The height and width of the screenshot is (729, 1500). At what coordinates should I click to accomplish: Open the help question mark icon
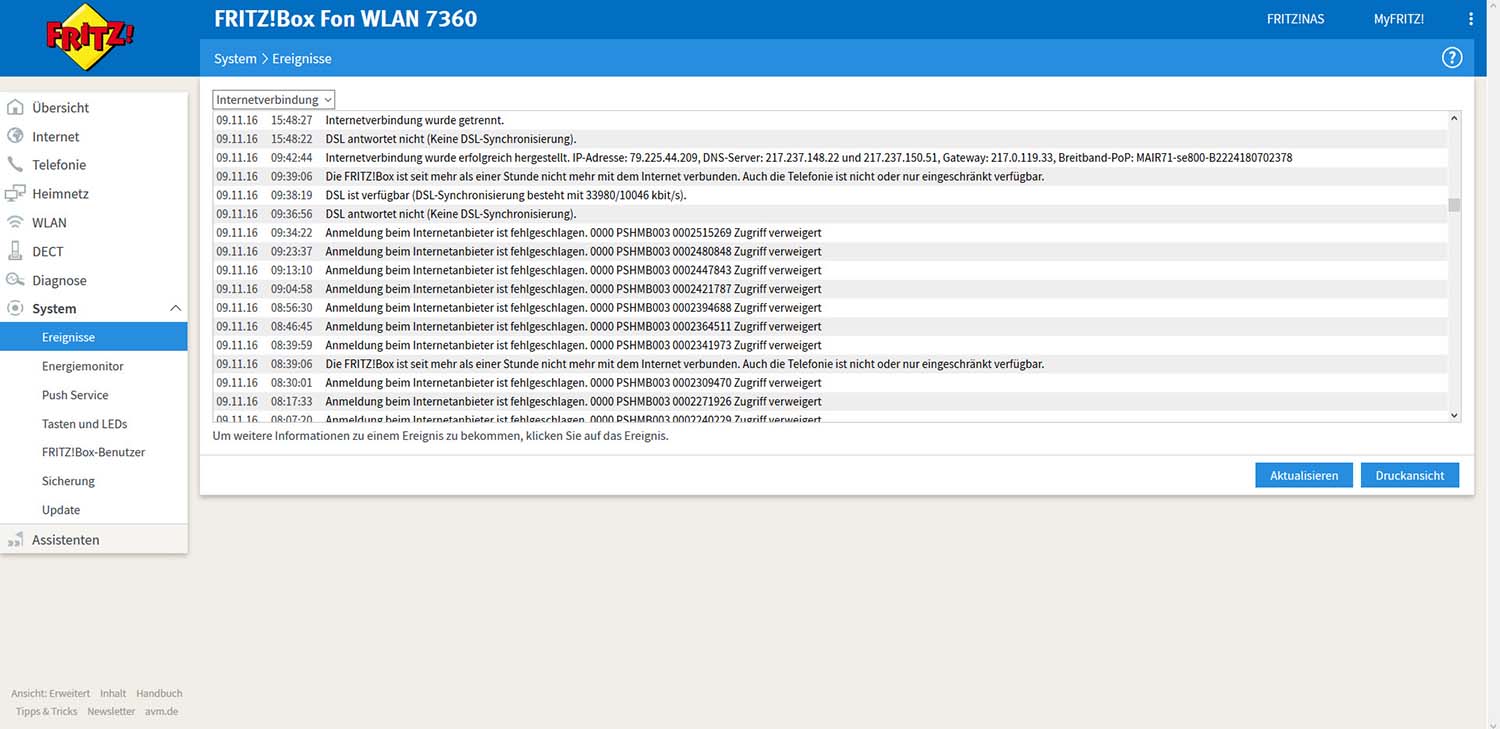pyautogui.click(x=1451, y=58)
